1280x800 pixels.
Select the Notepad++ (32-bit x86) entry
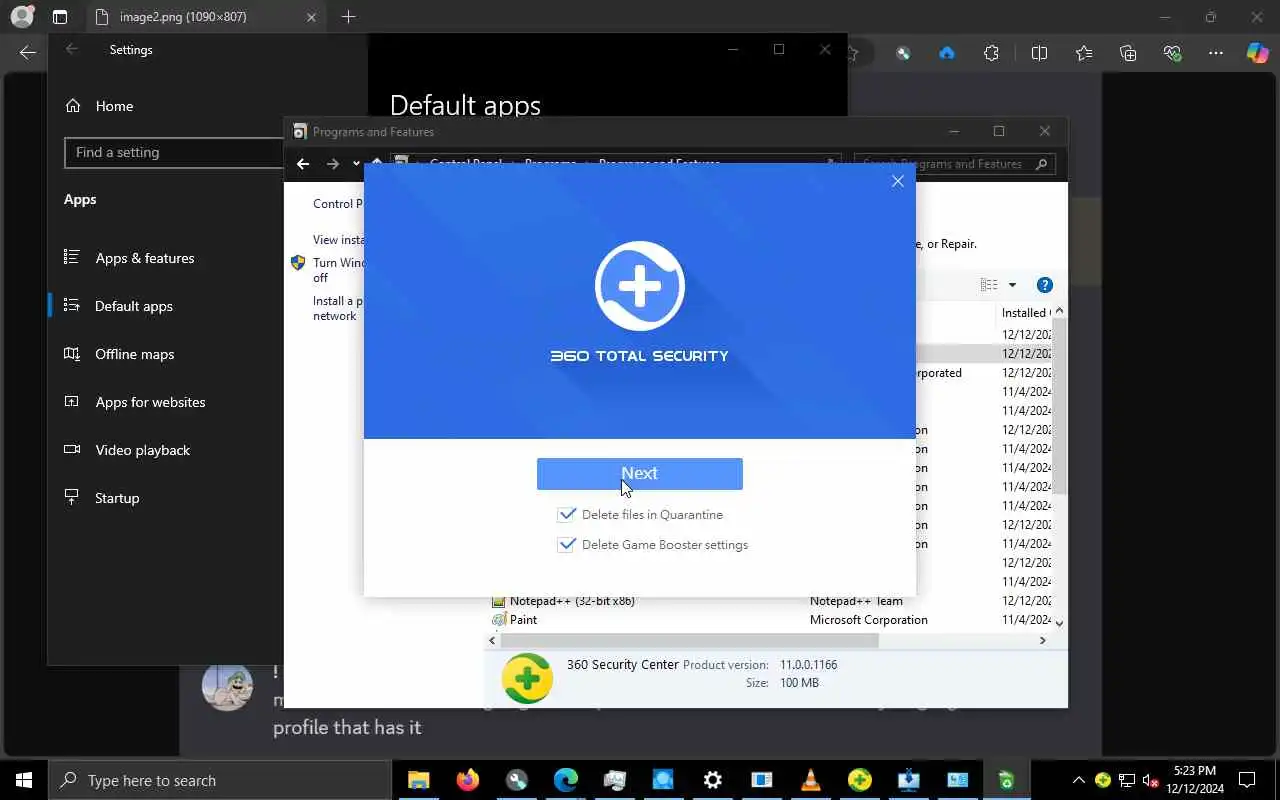click(765, 601)
